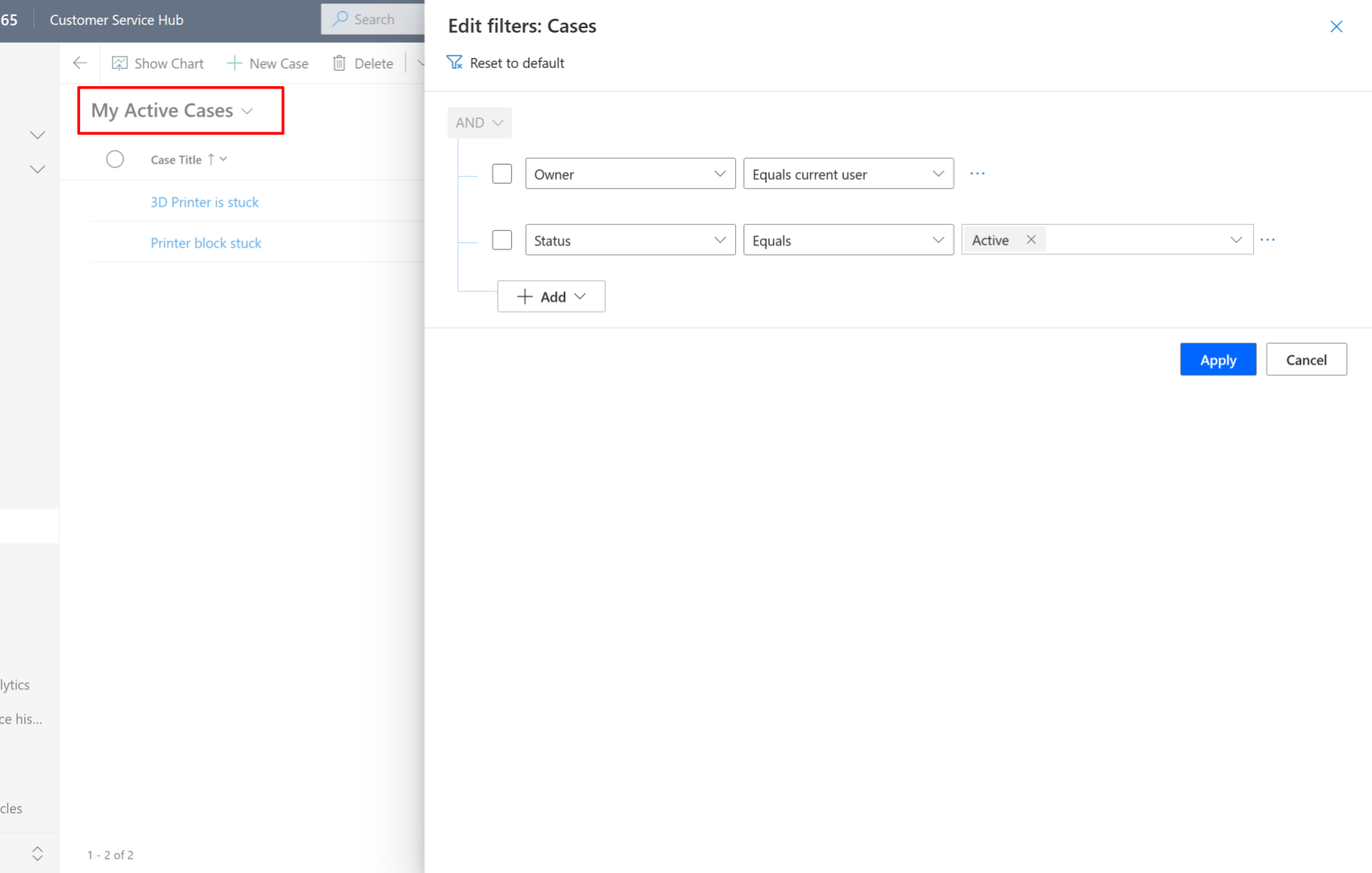Viewport: 1372px width, 873px height.
Task: Apply the case filters
Action: pos(1217,359)
